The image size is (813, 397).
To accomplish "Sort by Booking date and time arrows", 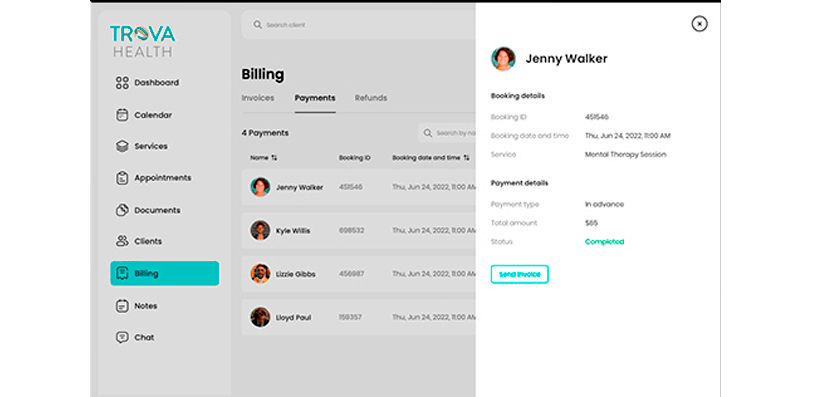I will (467, 158).
